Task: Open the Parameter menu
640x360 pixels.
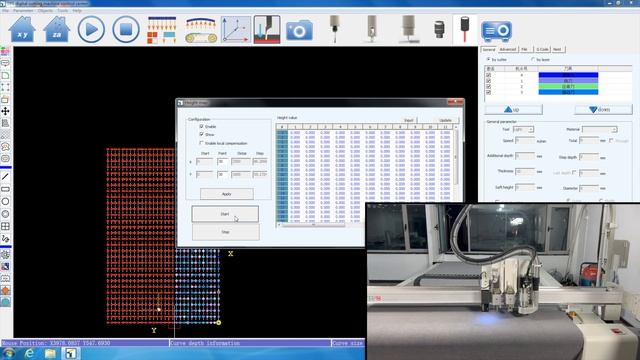Action: point(23,11)
